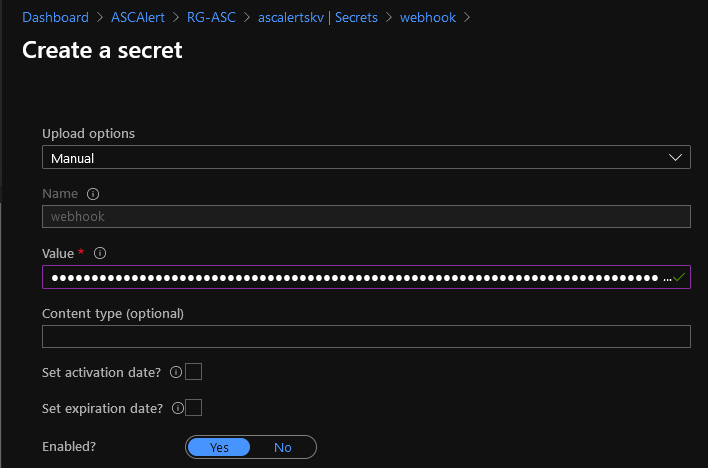Click info icon for expiration date

(178, 408)
